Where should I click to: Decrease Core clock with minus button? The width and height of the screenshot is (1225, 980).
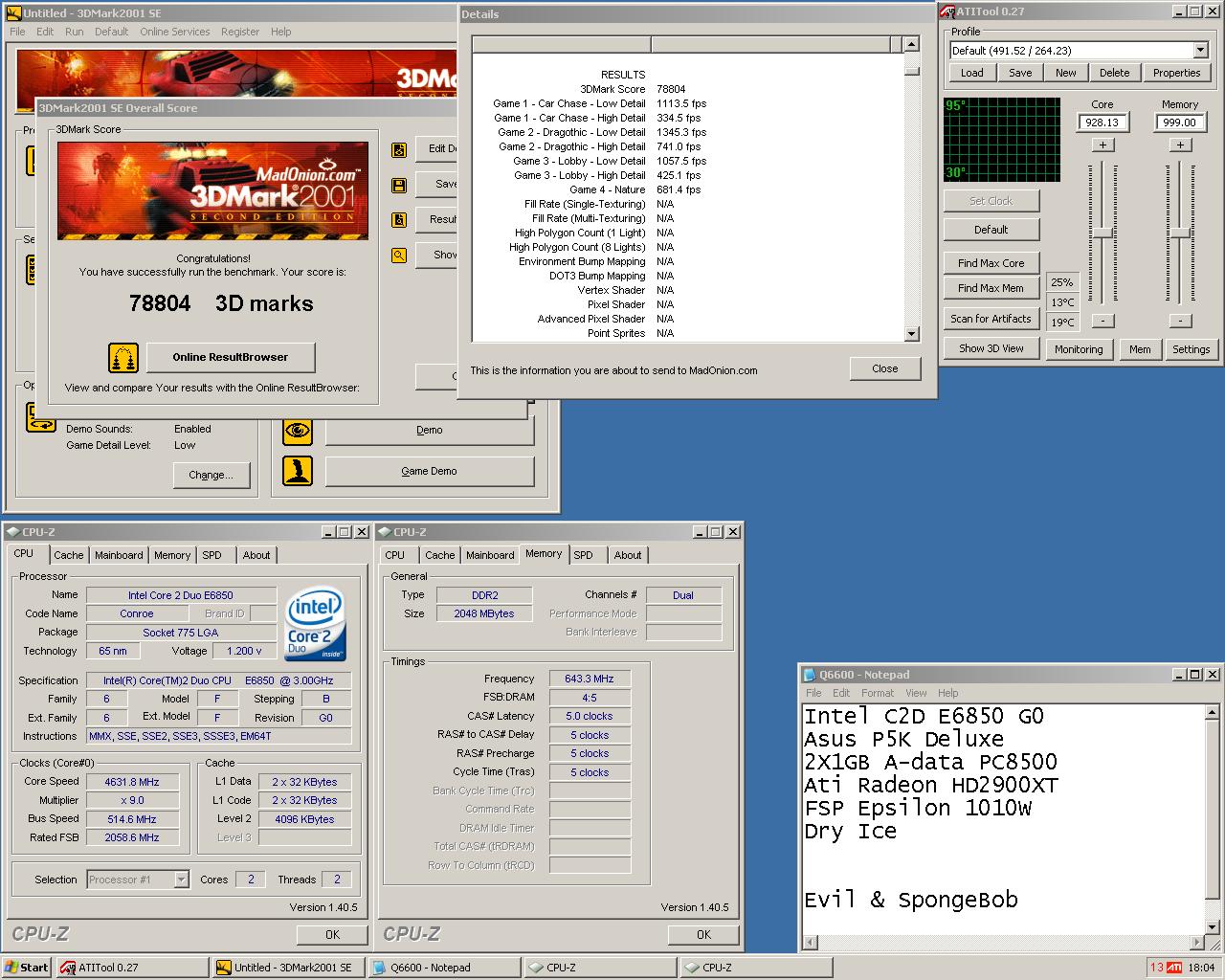[1102, 322]
